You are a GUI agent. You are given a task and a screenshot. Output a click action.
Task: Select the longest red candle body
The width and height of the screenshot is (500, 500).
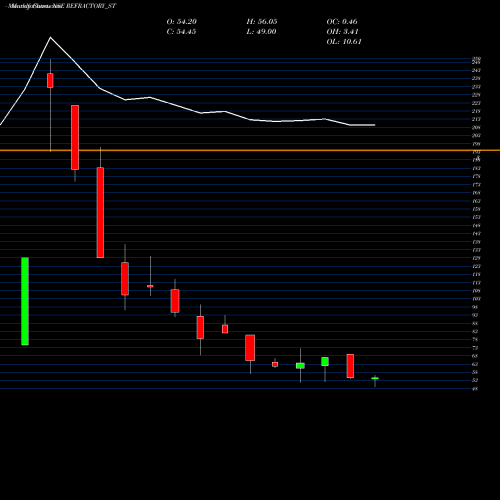(x=100, y=213)
